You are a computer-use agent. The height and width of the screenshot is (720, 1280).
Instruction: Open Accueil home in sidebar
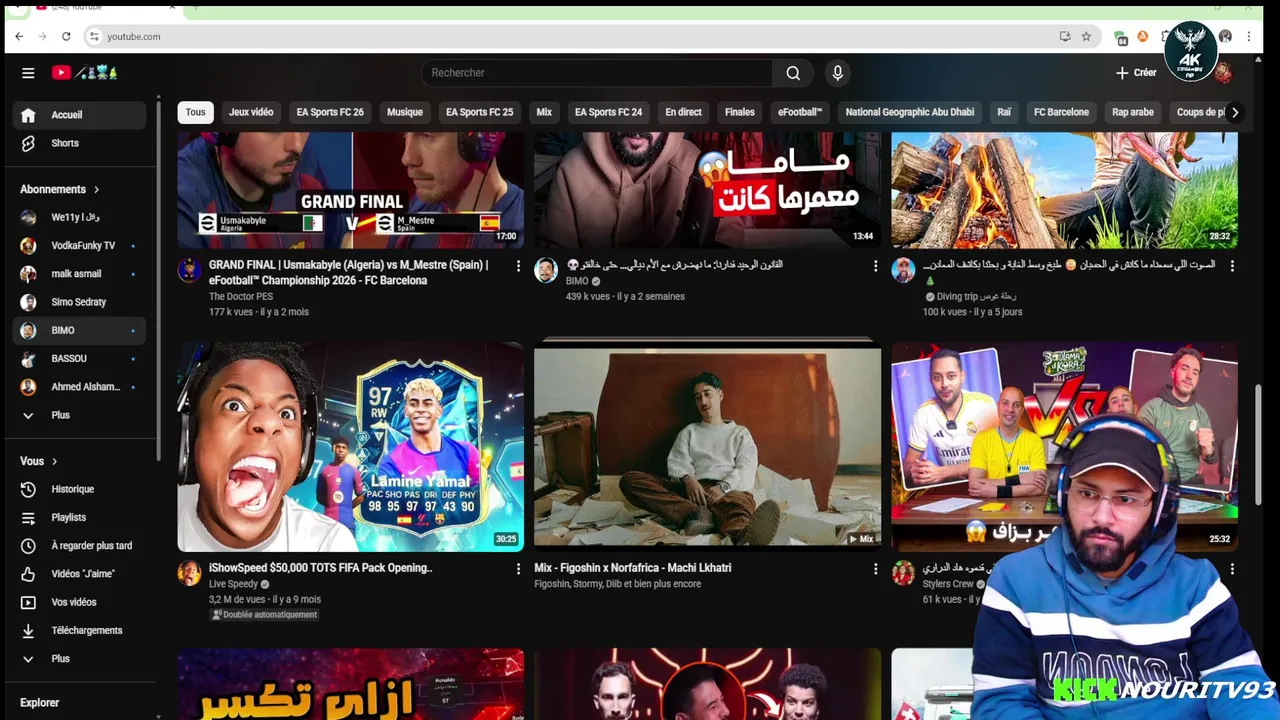point(79,115)
